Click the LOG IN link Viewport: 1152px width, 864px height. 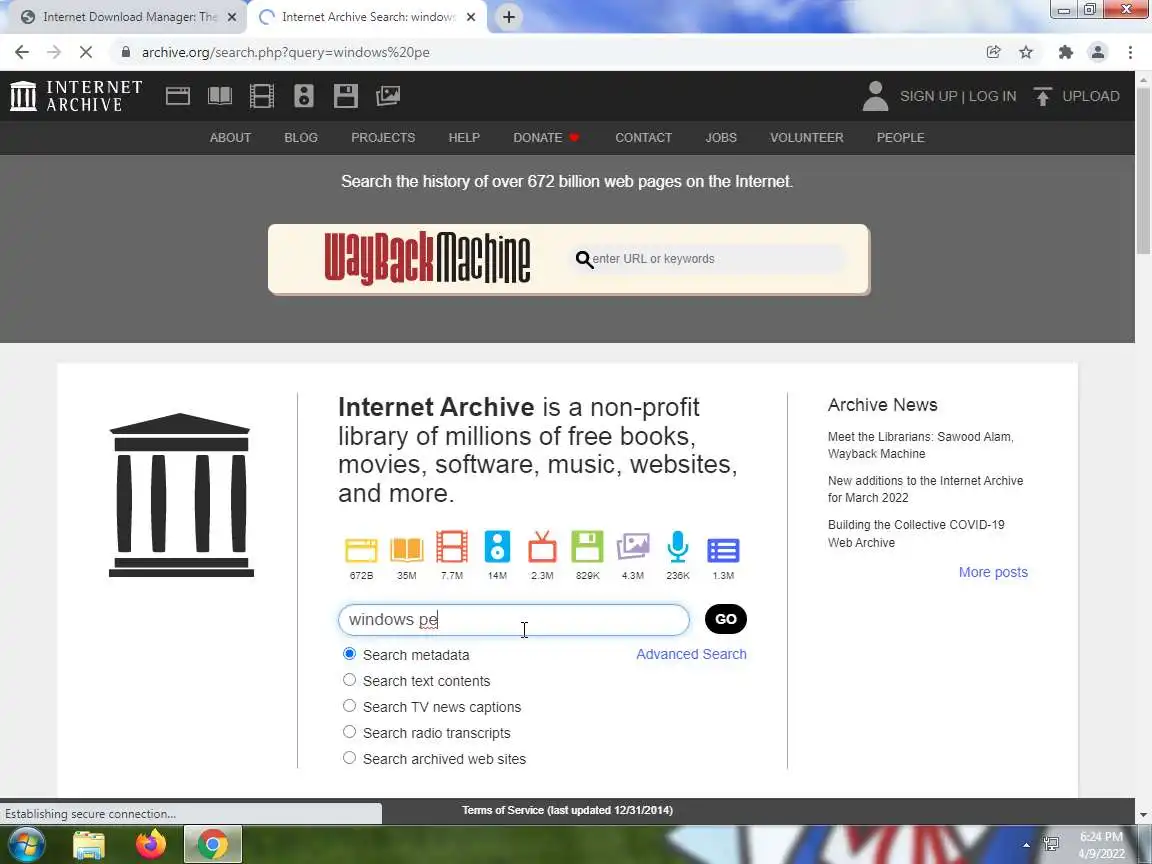click(993, 96)
